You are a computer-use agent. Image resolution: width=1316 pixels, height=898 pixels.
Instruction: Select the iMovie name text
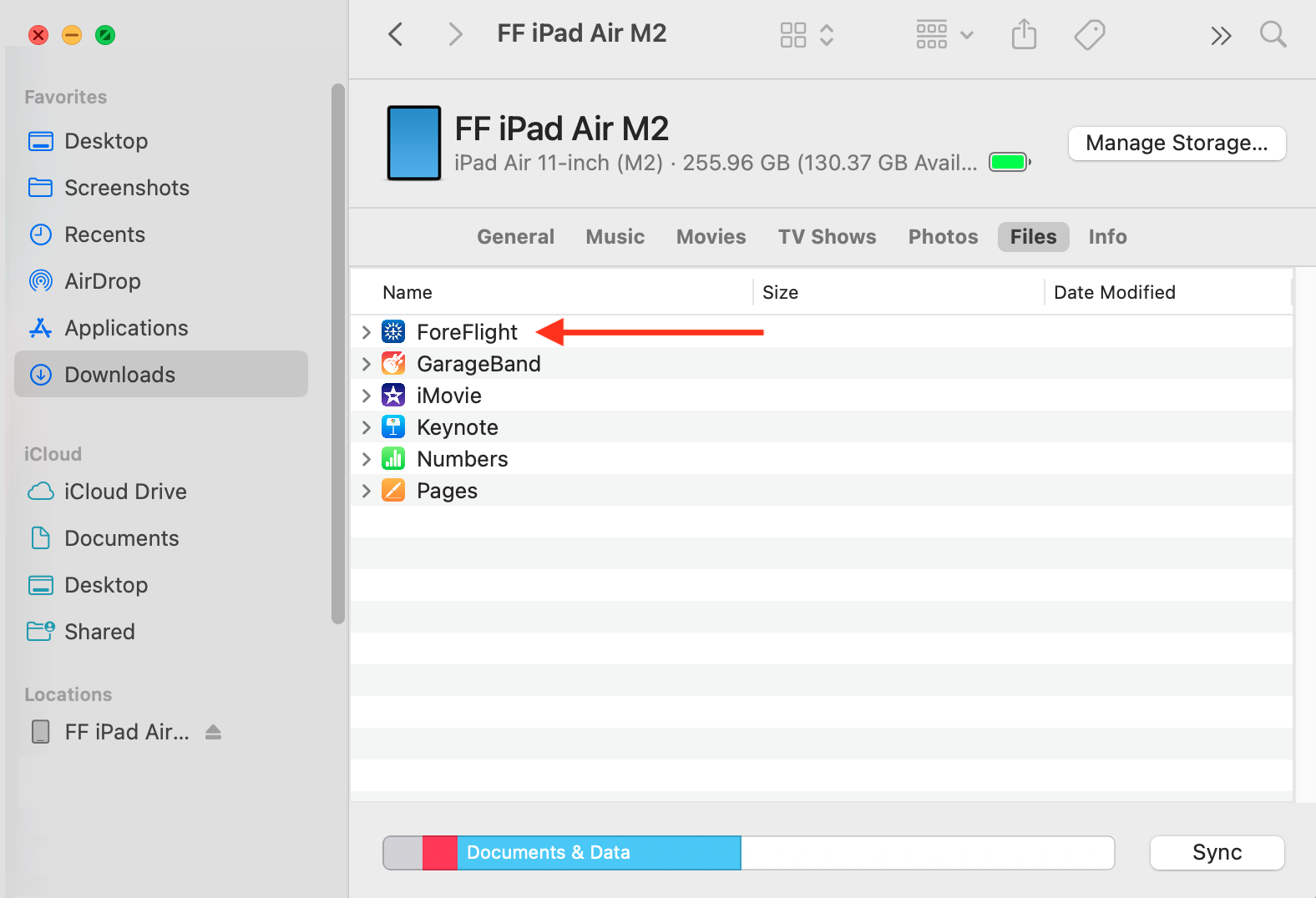pyautogui.click(x=449, y=396)
